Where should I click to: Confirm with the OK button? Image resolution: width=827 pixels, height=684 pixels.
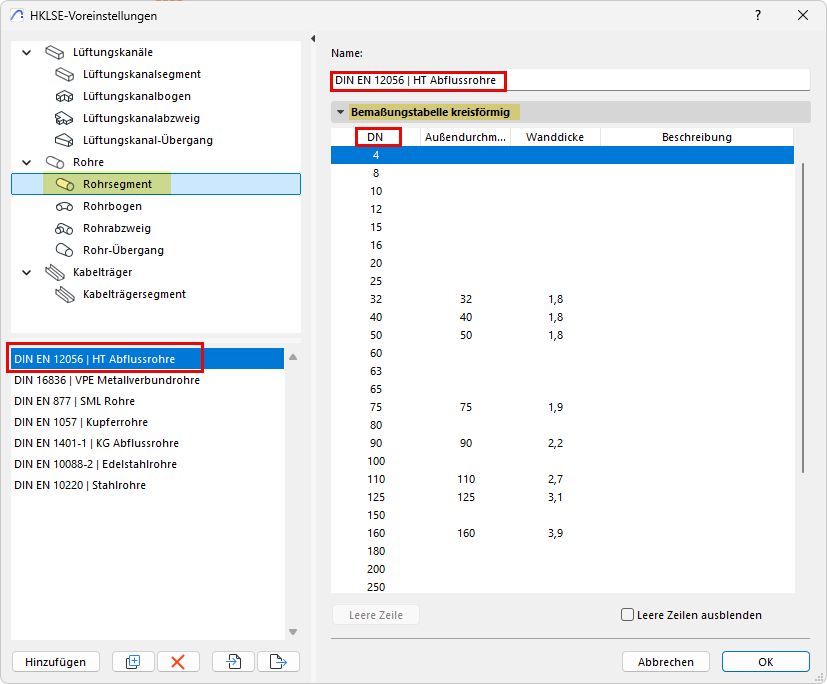(765, 661)
